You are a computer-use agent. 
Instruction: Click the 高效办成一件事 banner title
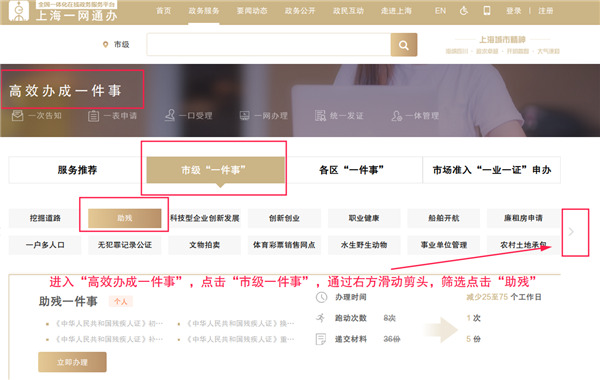65,91
